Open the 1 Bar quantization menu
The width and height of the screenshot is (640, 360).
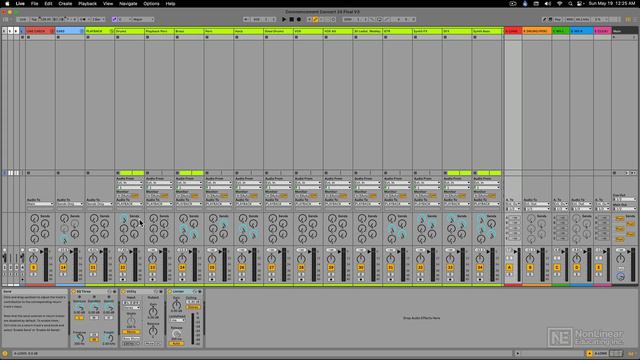click(98, 19)
